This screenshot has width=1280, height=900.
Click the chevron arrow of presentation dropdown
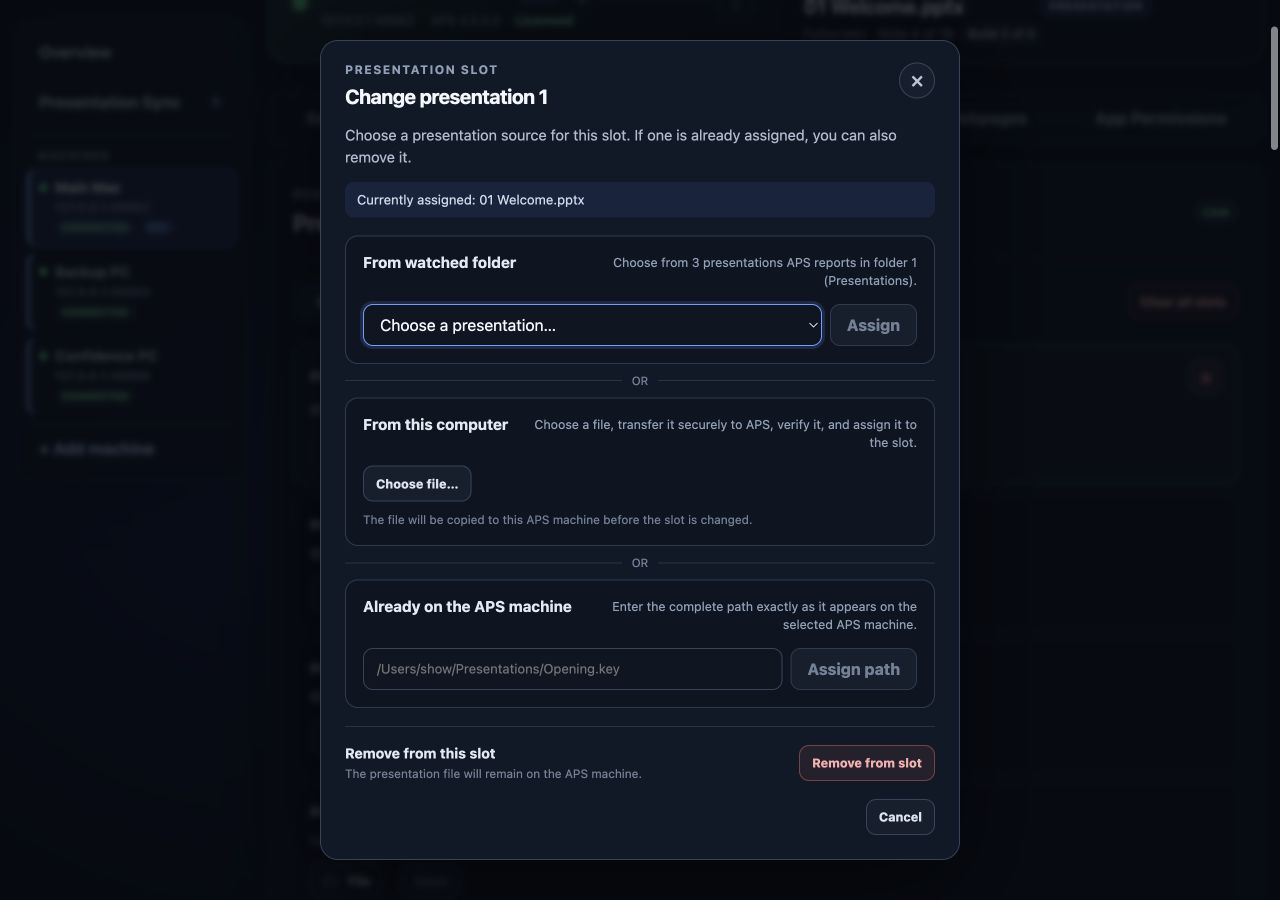pyautogui.click(x=813, y=325)
